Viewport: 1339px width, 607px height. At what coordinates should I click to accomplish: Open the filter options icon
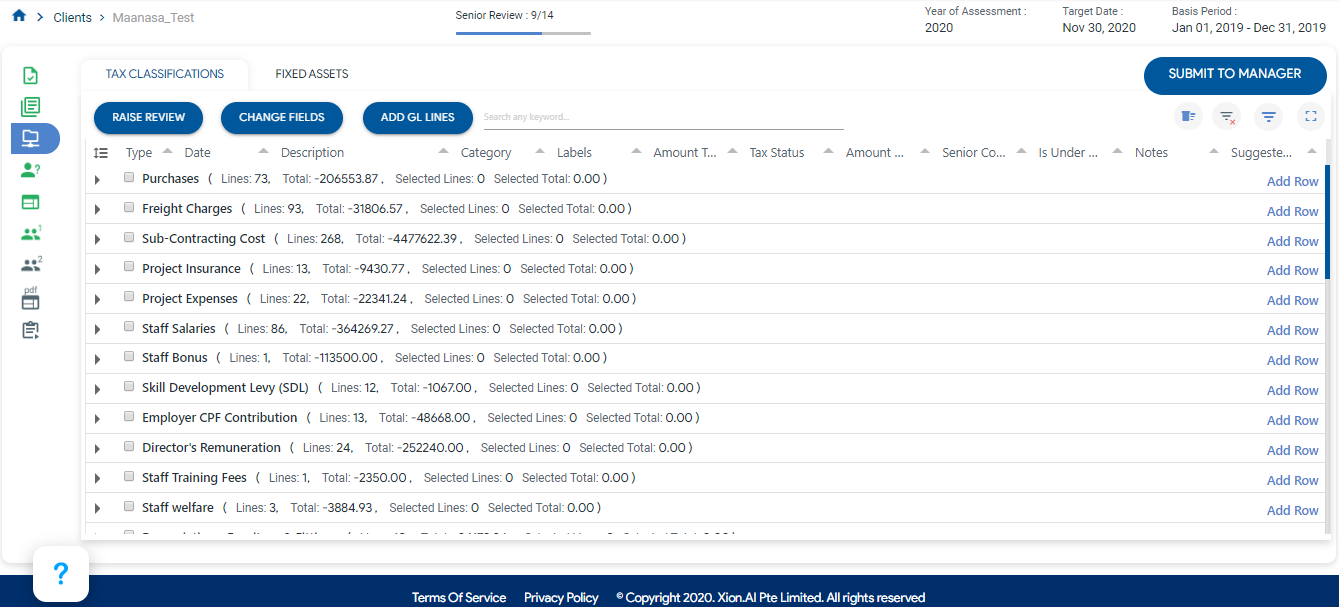pyautogui.click(x=1268, y=117)
